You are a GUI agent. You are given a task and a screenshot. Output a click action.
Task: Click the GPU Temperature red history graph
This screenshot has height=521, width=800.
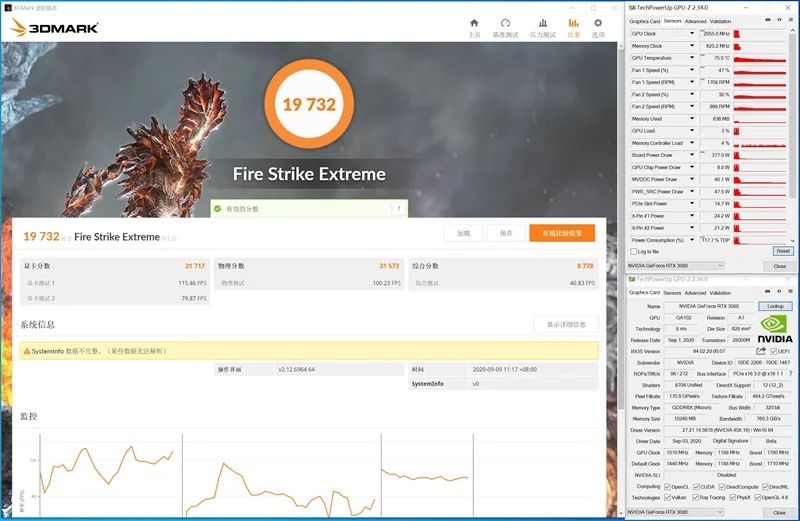click(x=760, y=58)
